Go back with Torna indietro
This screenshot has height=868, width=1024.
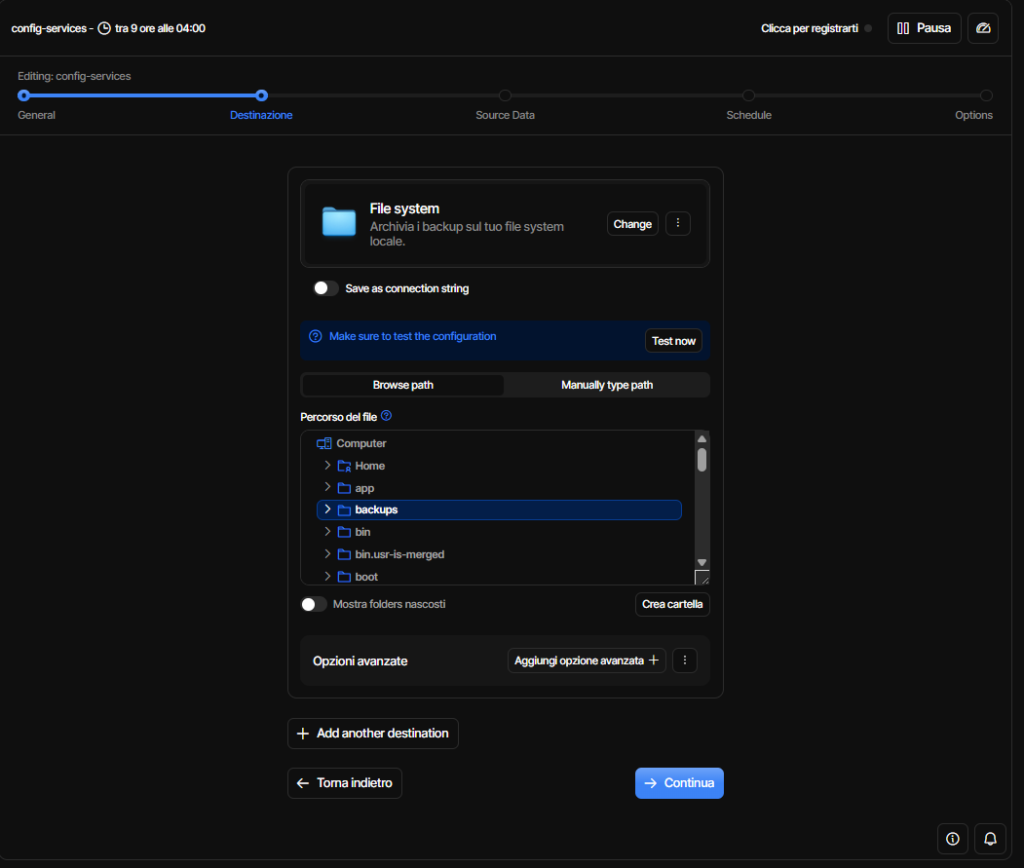[x=345, y=783]
